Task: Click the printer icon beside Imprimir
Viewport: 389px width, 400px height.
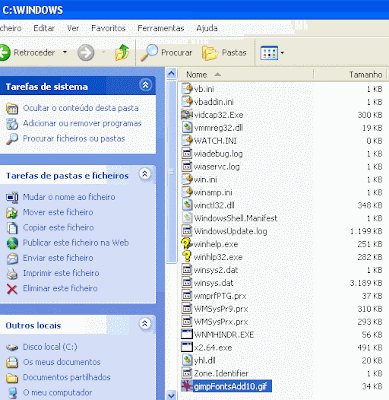Action: coord(12,274)
